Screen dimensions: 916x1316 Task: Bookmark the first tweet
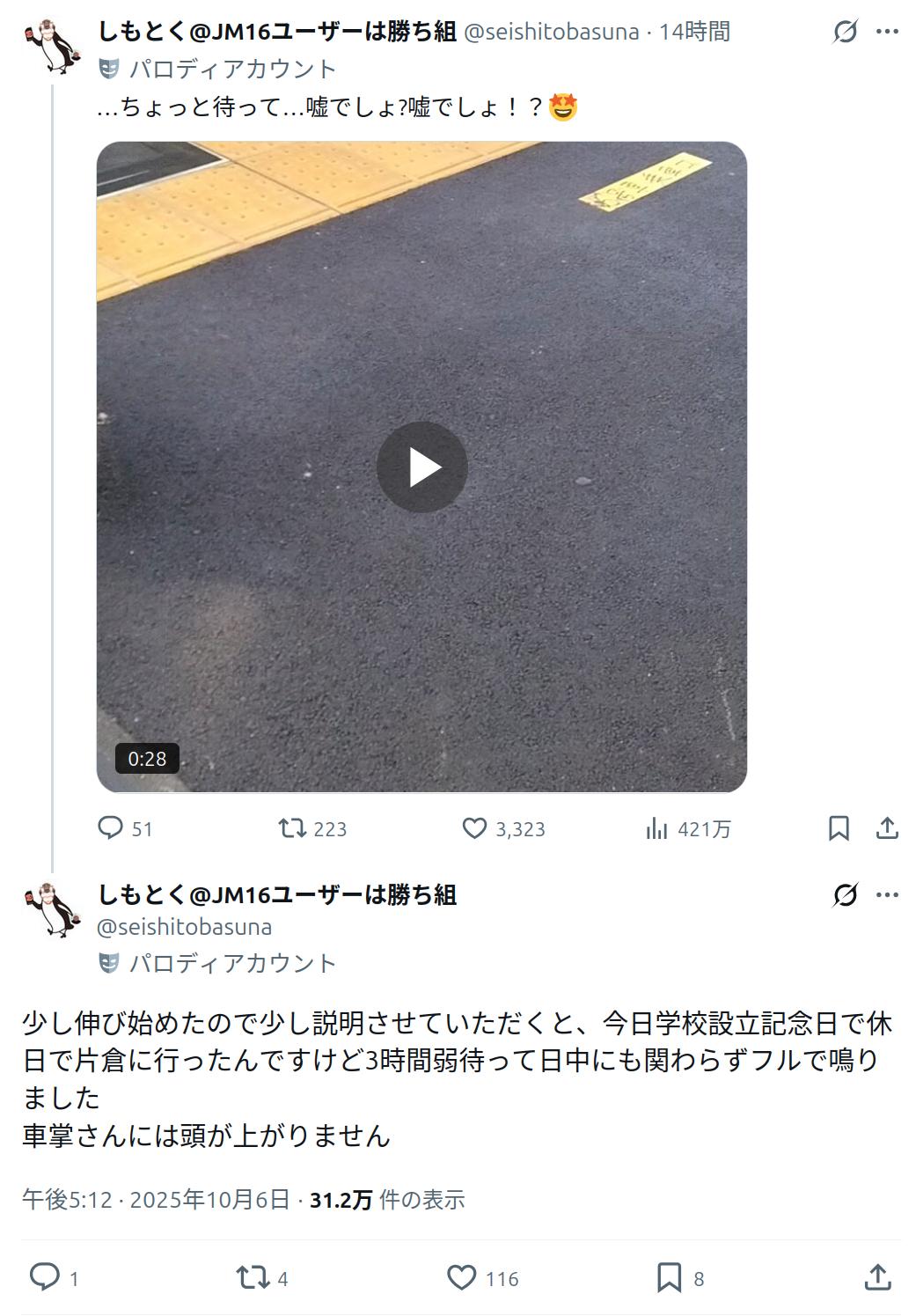click(839, 828)
